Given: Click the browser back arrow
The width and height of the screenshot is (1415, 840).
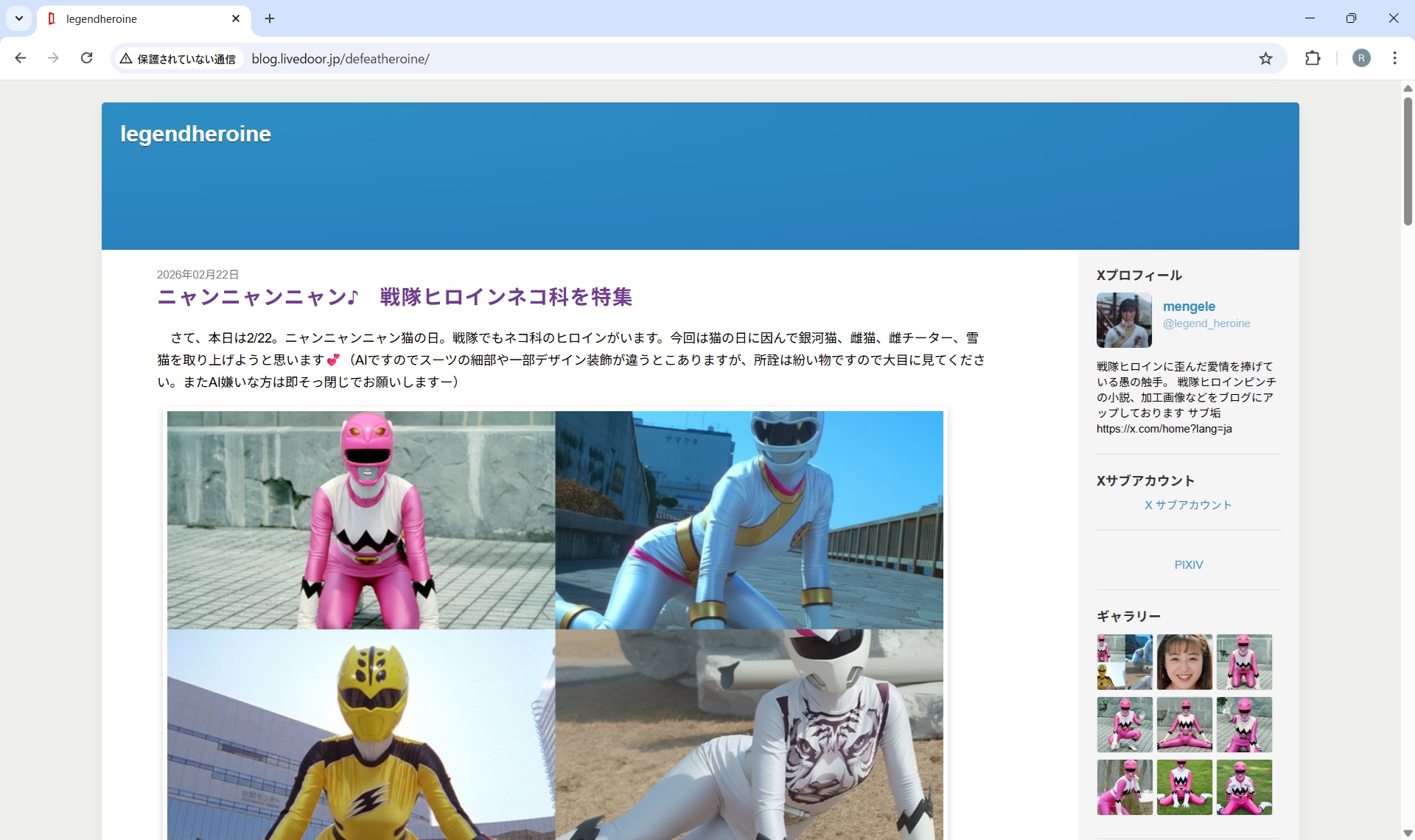Looking at the screenshot, I should point(21,58).
